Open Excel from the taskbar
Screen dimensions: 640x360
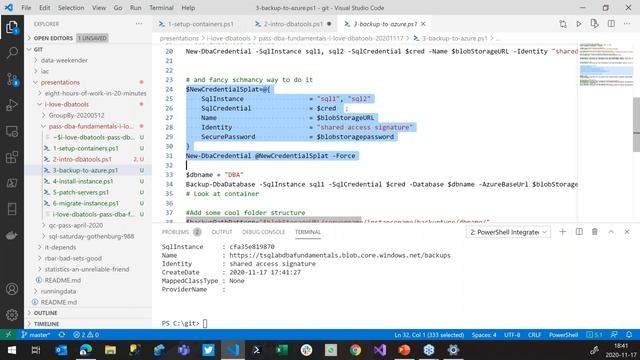pos(282,350)
